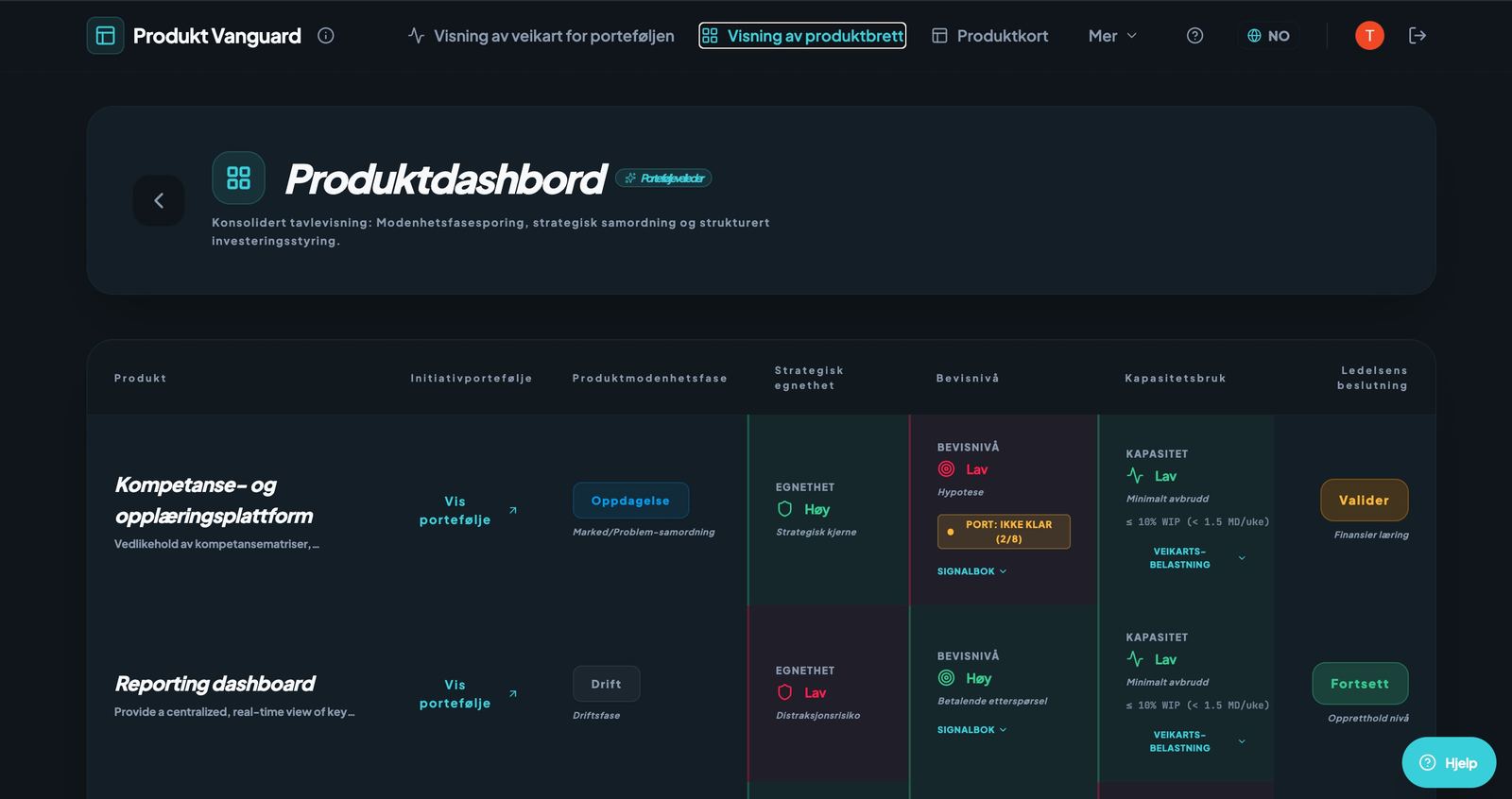The image size is (1512, 799).
Task: Switch language with the NO globe button
Action: coord(1268,36)
